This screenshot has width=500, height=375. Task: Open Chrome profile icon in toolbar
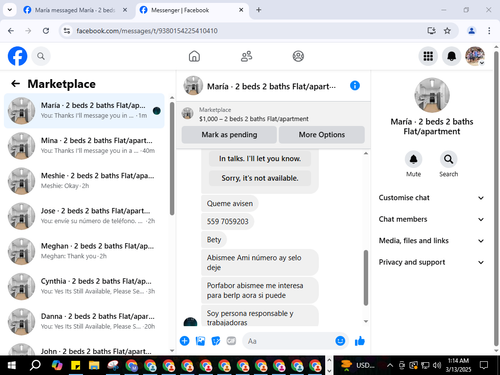point(471,31)
